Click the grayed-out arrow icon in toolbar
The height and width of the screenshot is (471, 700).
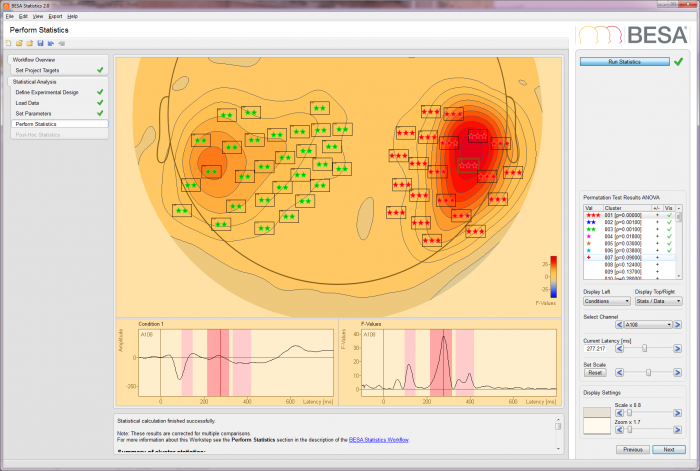[62, 43]
